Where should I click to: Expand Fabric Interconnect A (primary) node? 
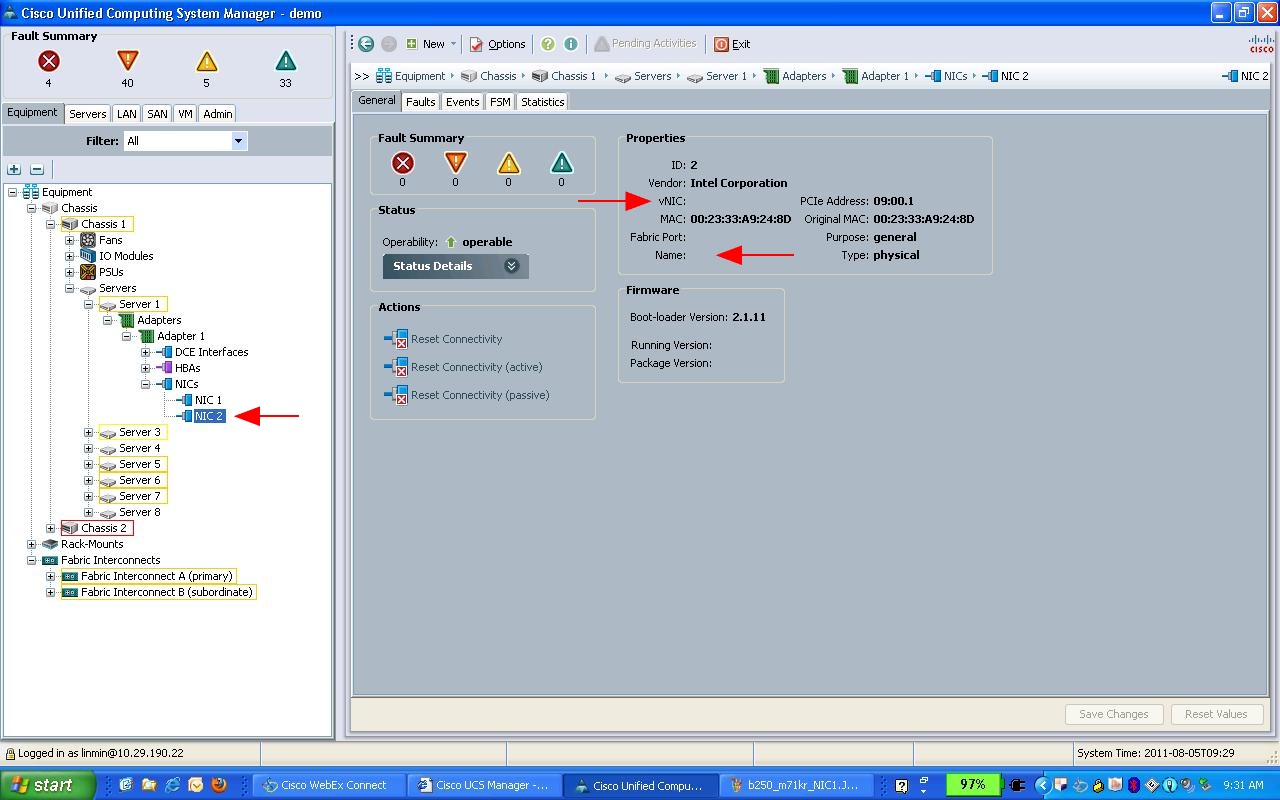click(x=51, y=576)
